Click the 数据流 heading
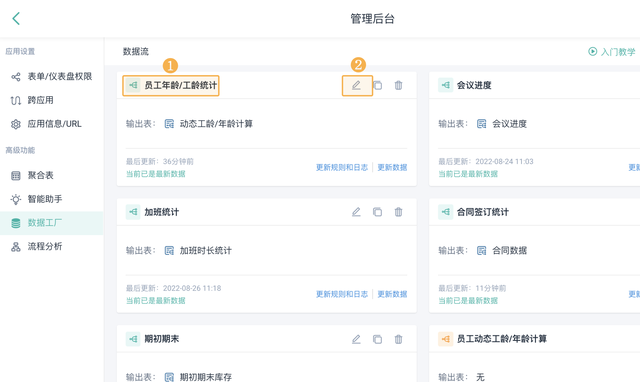Screen dimensions: 640x382 (x=136, y=51)
